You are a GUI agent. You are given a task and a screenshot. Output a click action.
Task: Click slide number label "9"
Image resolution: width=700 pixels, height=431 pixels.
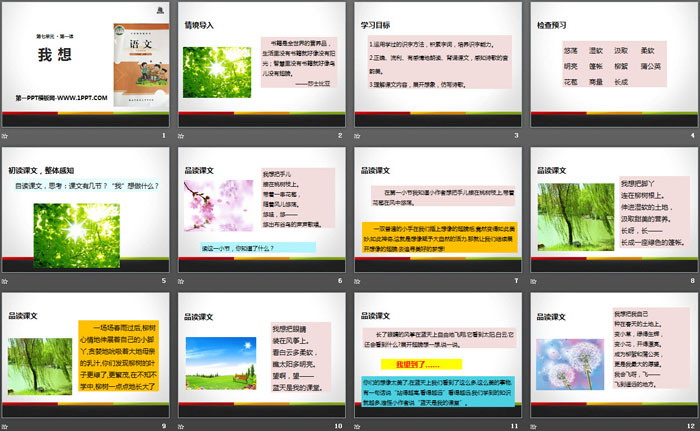point(164,426)
